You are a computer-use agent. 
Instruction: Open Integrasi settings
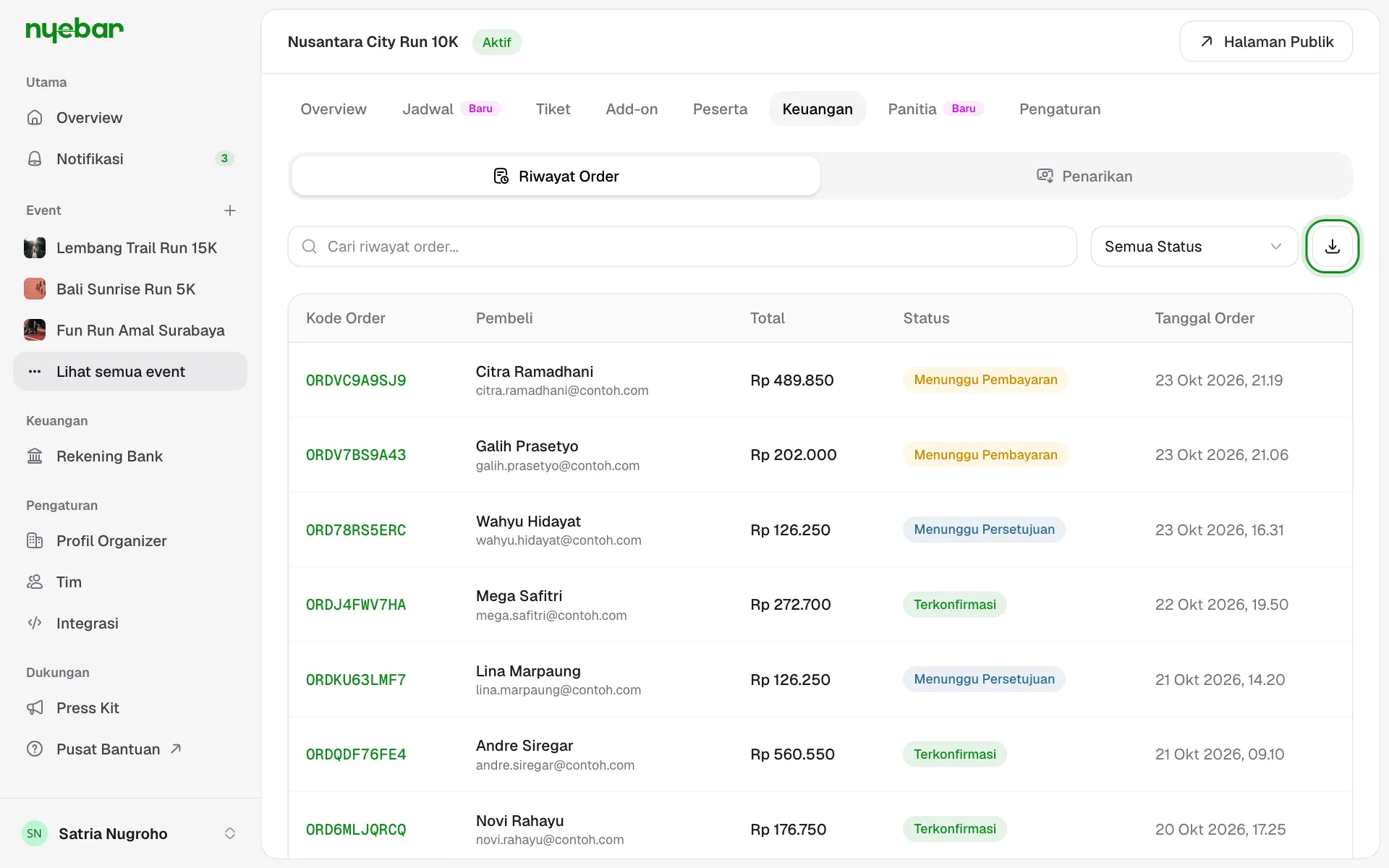[130, 624]
